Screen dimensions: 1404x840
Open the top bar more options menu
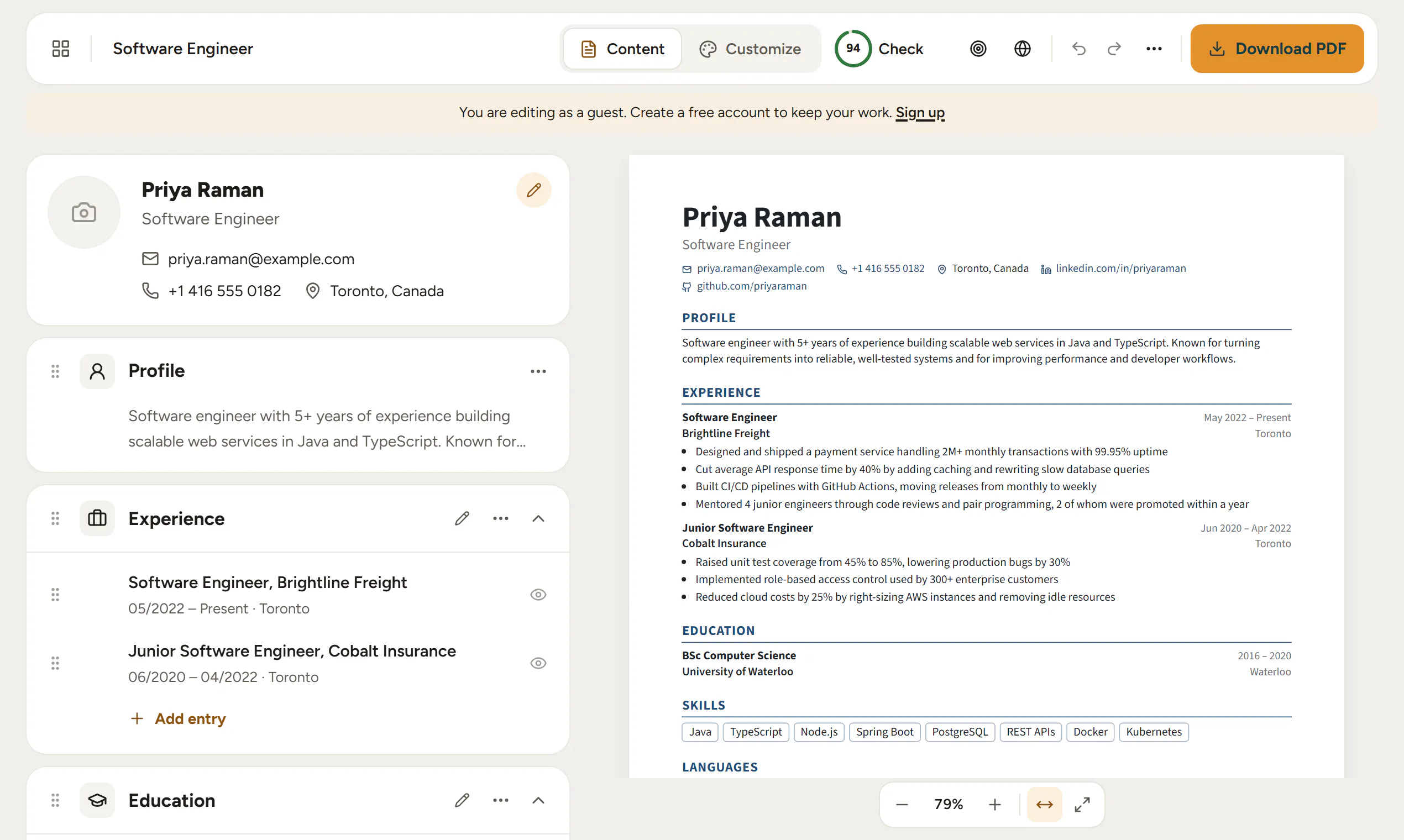(1154, 49)
